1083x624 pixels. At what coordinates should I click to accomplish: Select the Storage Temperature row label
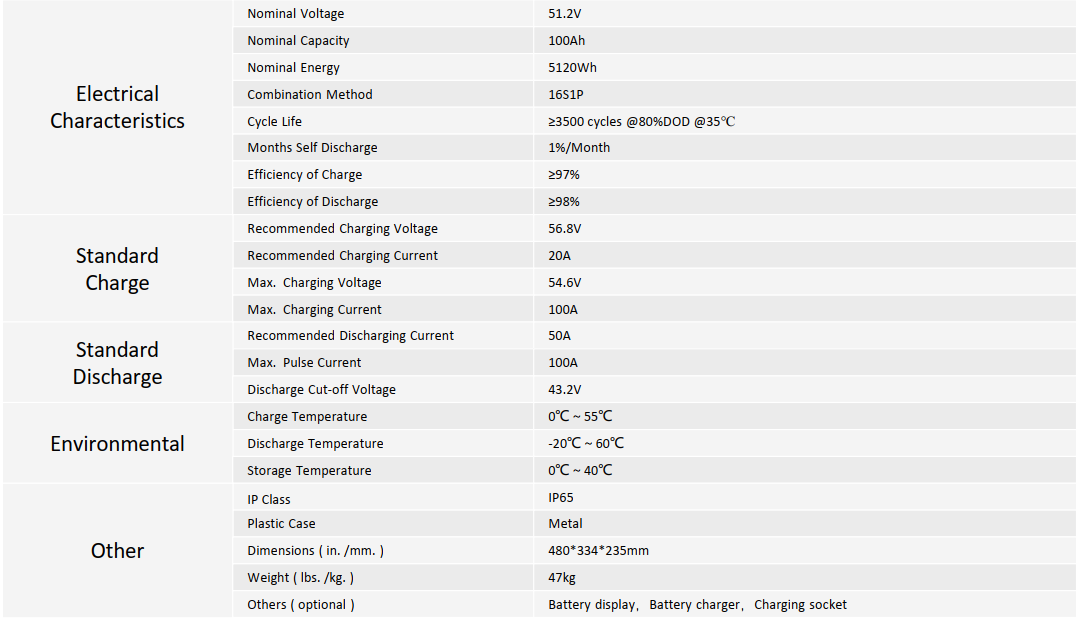coord(309,471)
